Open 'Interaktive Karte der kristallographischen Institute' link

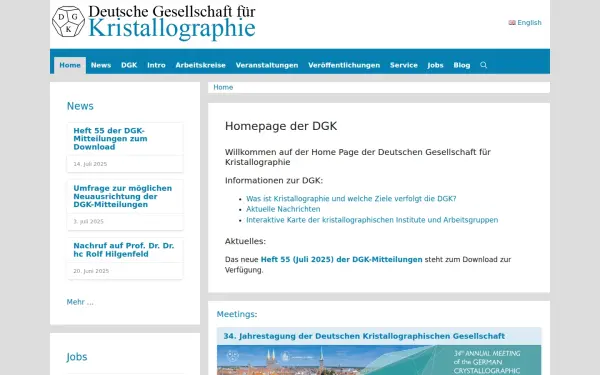click(372, 220)
